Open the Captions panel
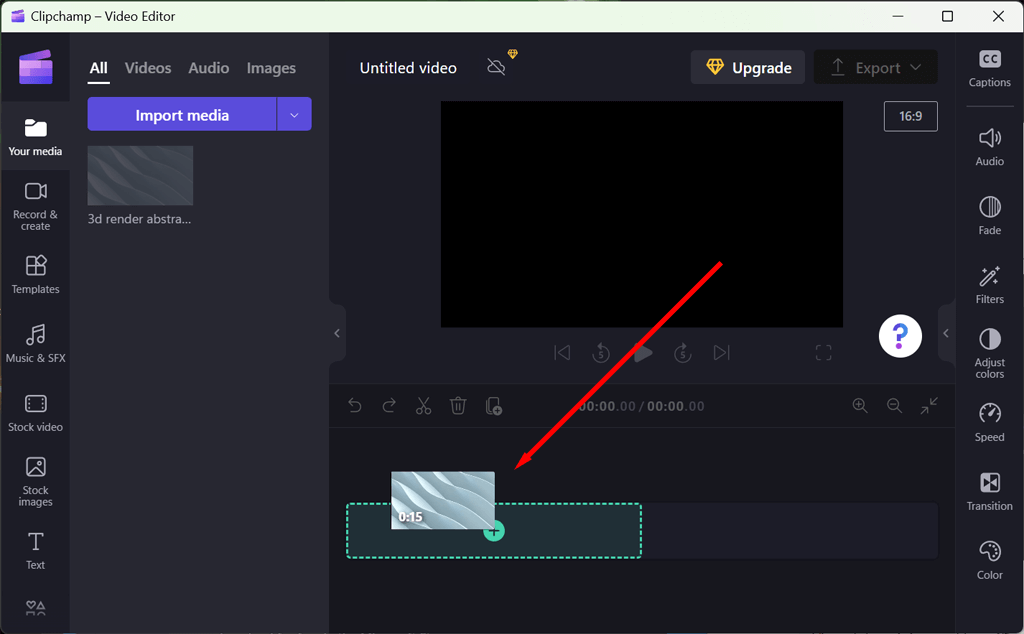Viewport: 1024px width, 634px height. click(989, 68)
